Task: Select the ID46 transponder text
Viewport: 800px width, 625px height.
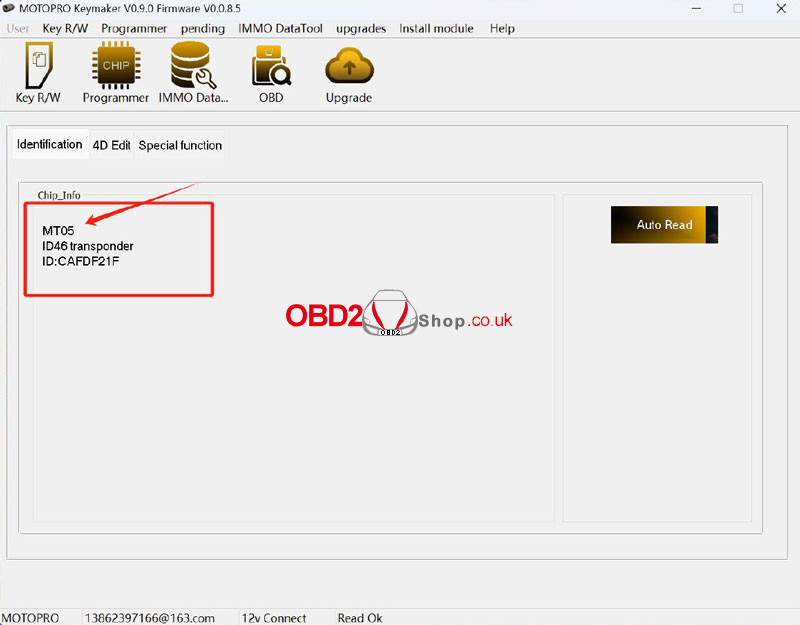Action: point(87,246)
